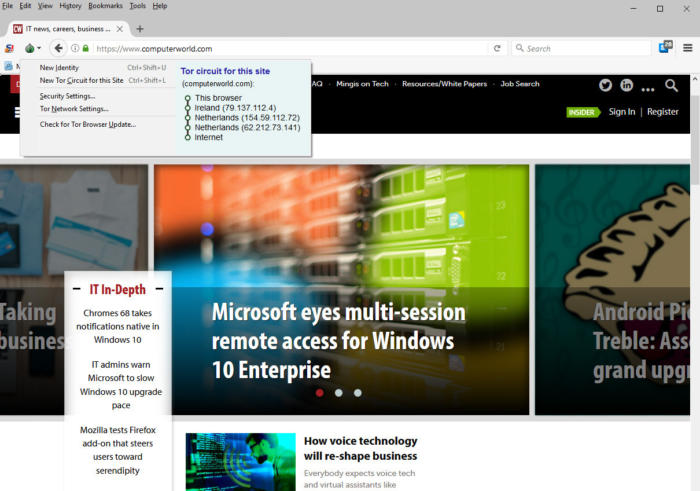The image size is (700, 491).
Task: Click the bookmark icon in bookmarks toolbar
Action: pos(8,66)
